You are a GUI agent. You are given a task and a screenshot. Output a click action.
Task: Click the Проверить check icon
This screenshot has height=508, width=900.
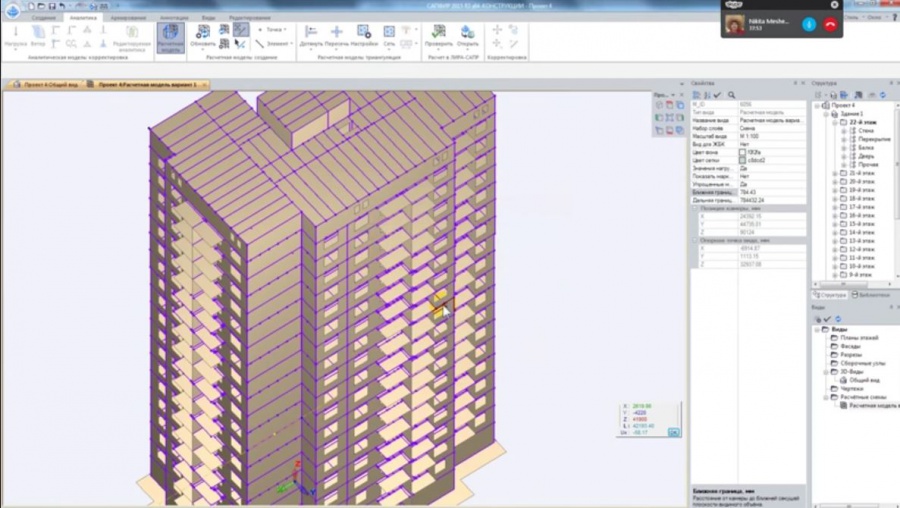click(x=438, y=35)
